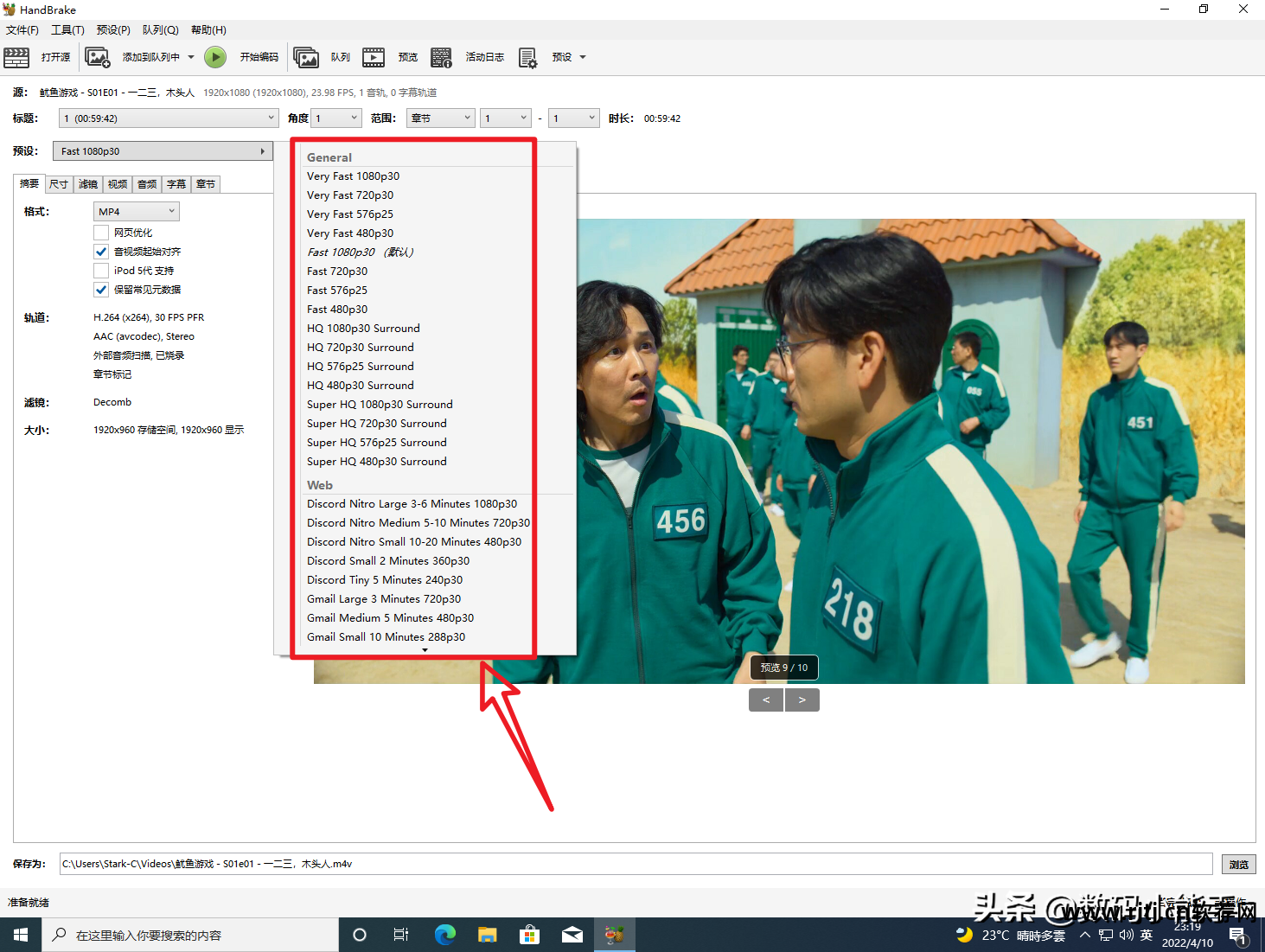Viewport: 1265px width, 952px height.
Task: Click the Preview film icon
Action: (374, 58)
